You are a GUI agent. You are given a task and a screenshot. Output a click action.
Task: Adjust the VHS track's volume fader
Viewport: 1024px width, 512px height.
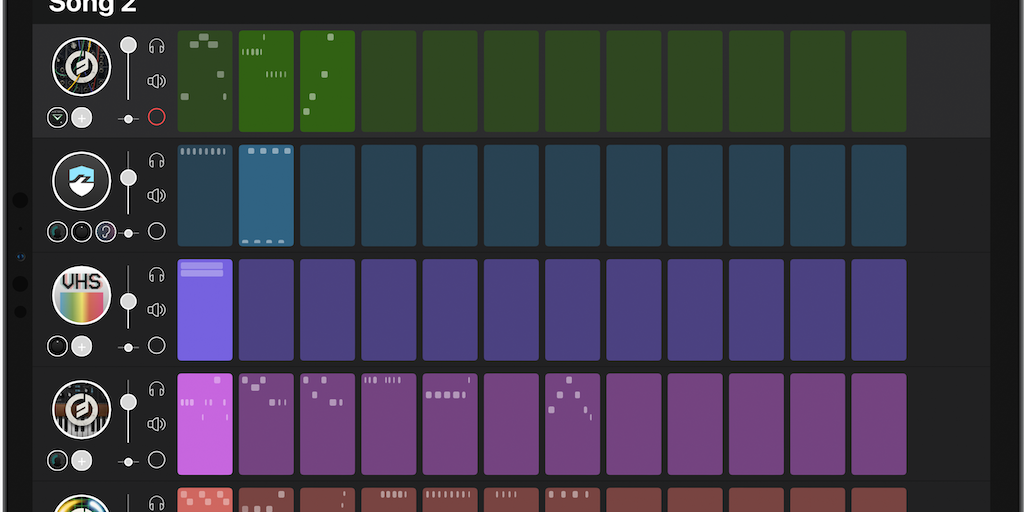point(129,296)
